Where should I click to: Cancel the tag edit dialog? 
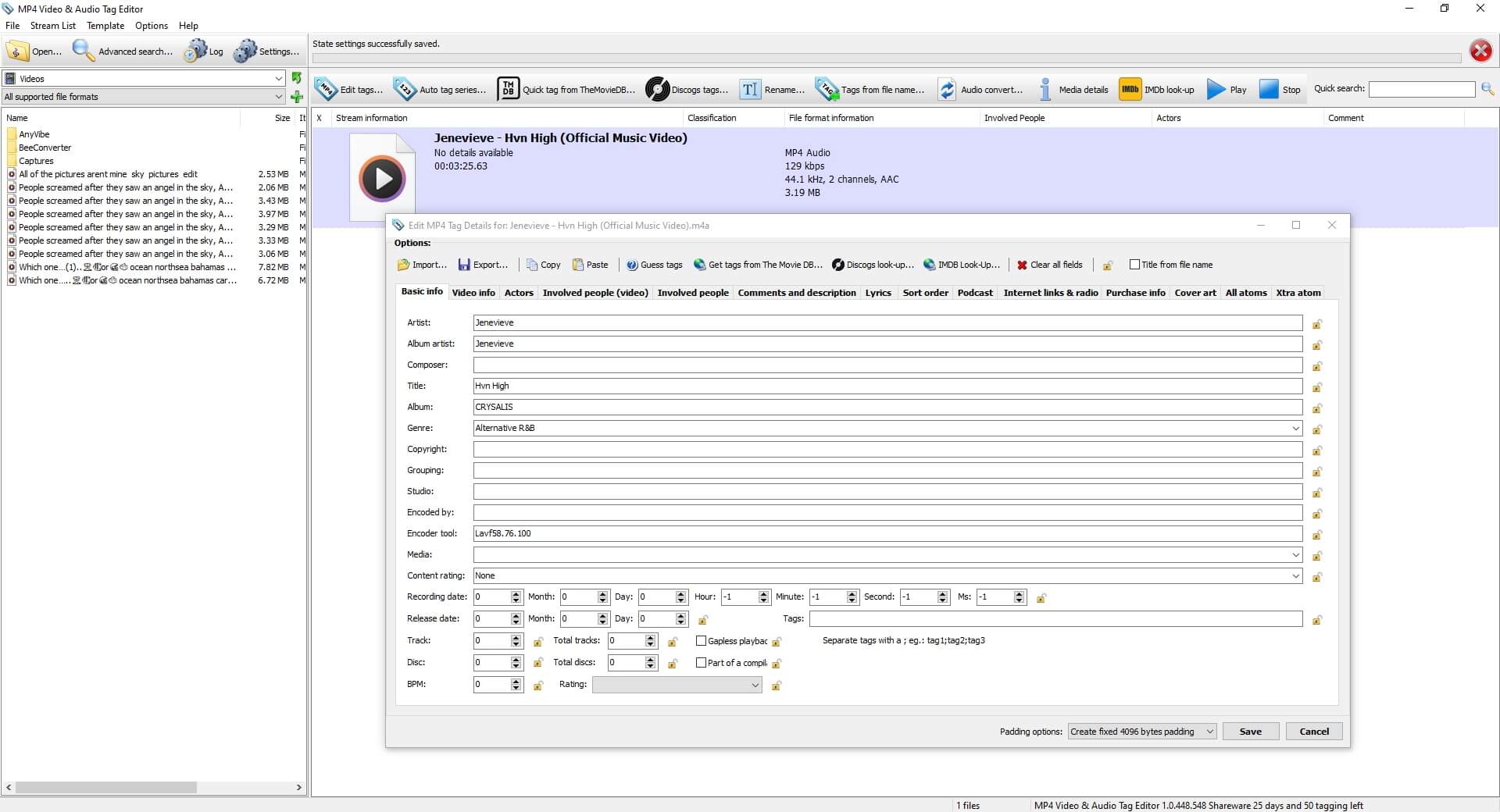tap(1314, 732)
